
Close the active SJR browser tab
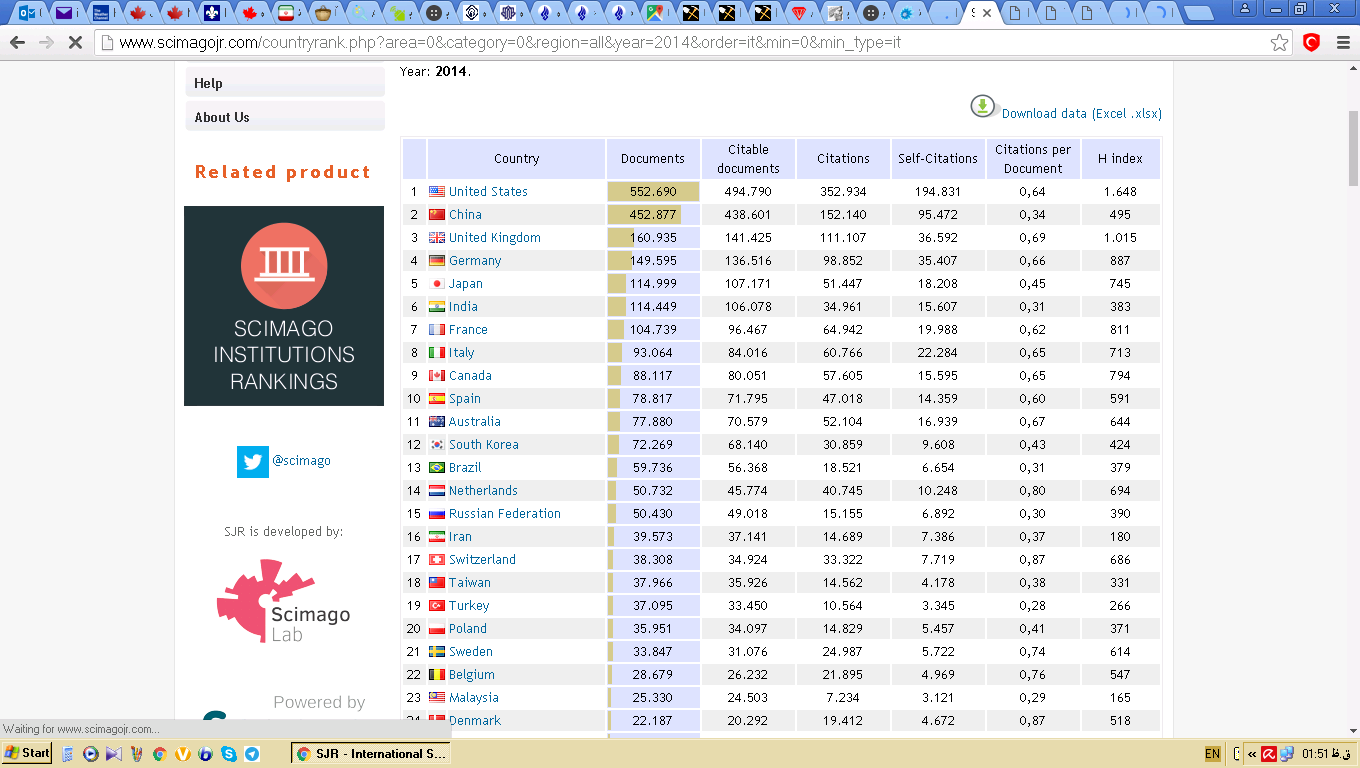pos(988,13)
